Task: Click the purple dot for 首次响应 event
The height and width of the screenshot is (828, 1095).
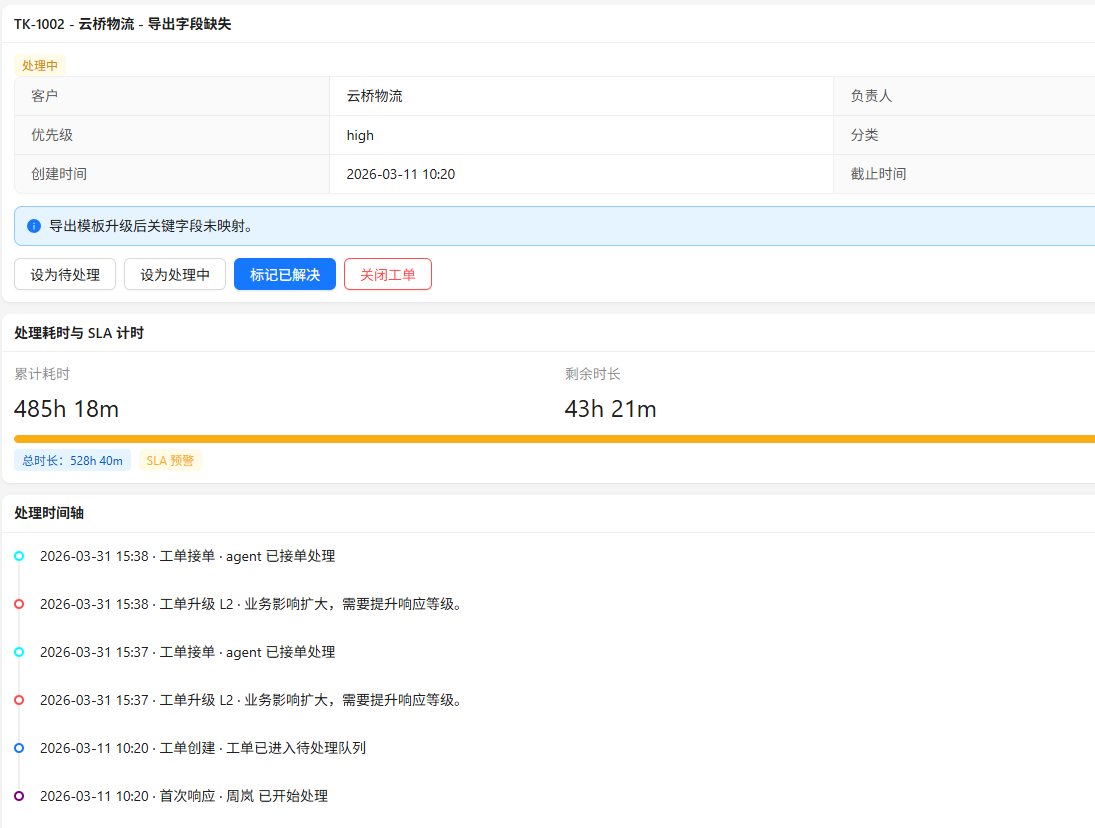Action: (19, 796)
